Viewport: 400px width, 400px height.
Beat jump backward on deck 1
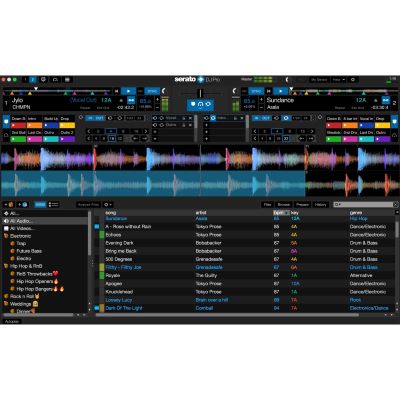pos(136,138)
